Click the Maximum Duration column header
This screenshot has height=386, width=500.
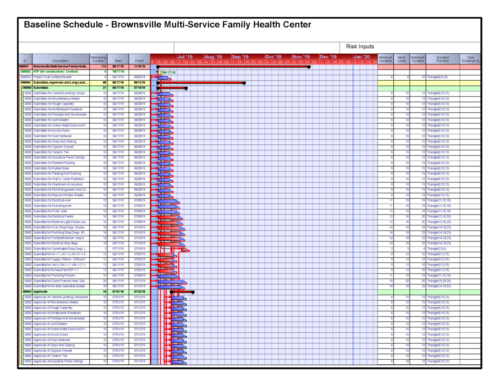pyautogui.click(x=417, y=59)
